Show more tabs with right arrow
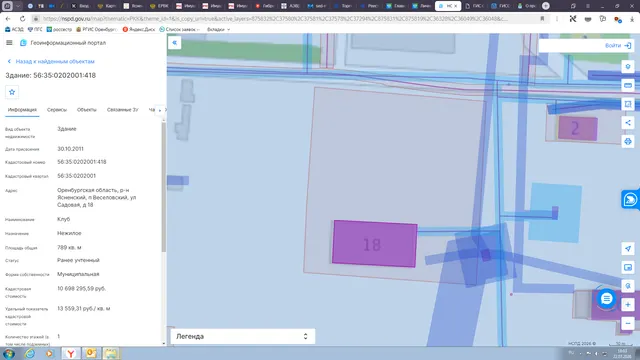The image size is (640, 360). tap(160, 110)
